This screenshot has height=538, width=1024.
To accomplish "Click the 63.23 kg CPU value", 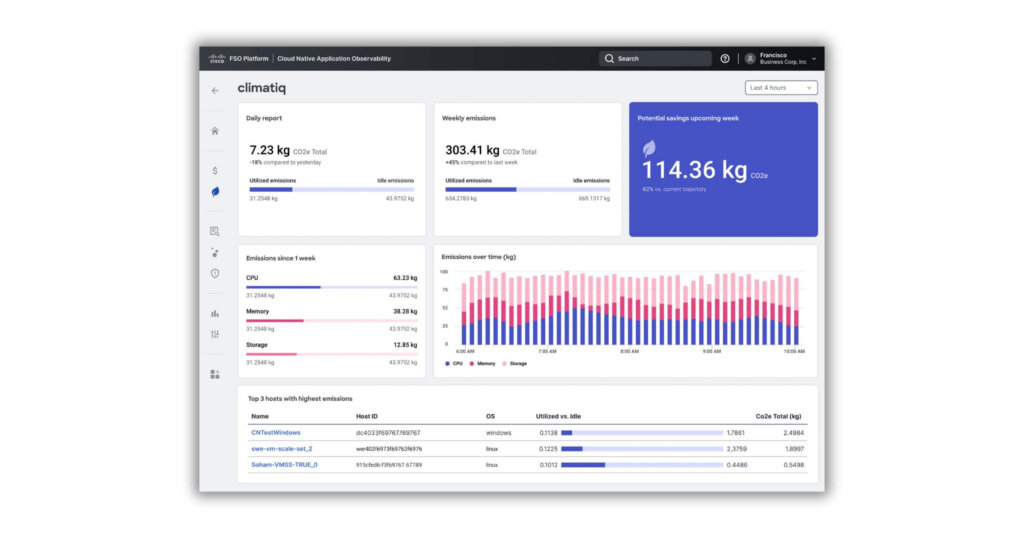I will [x=405, y=278].
